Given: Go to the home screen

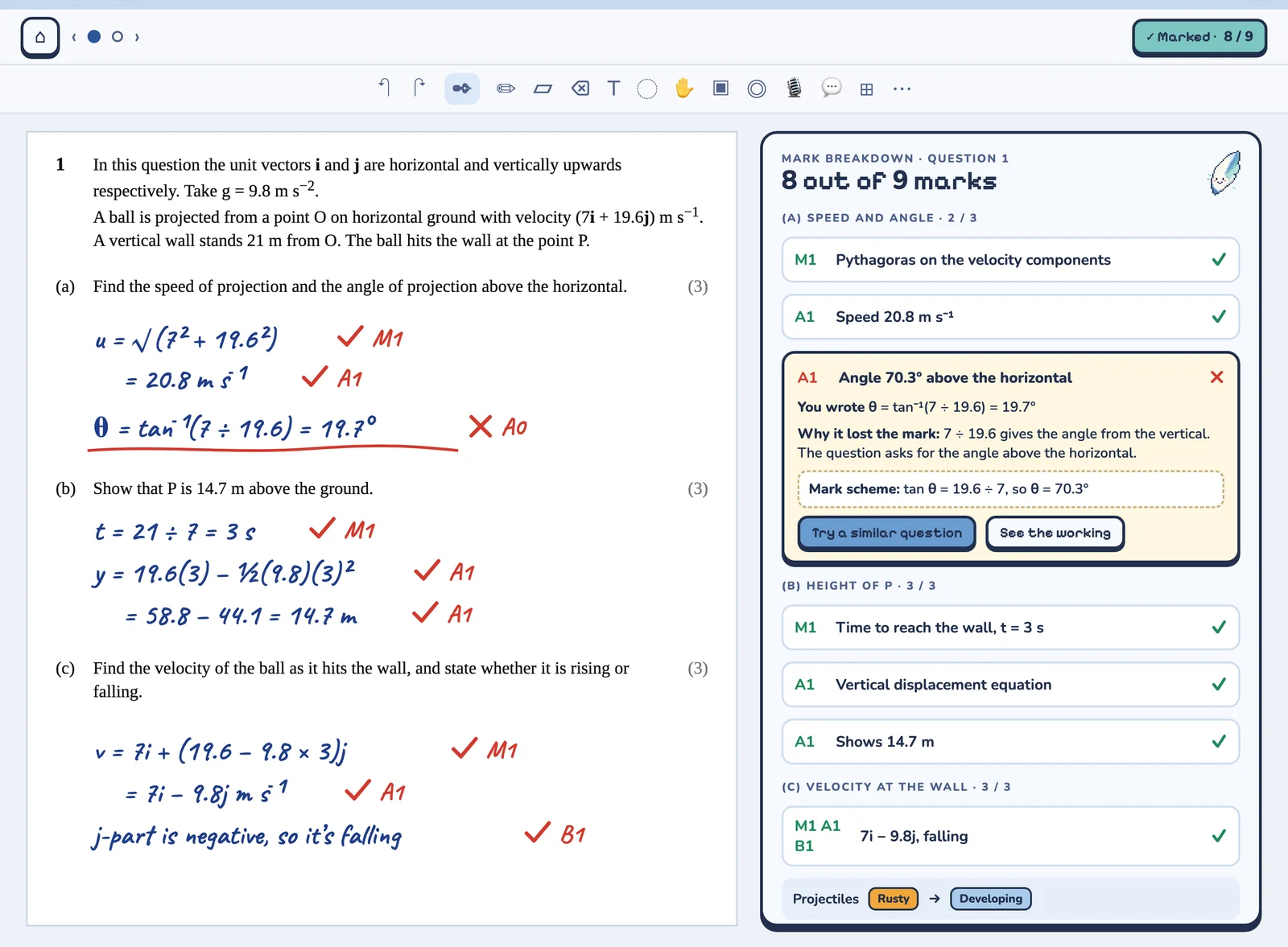Looking at the screenshot, I should point(40,37).
